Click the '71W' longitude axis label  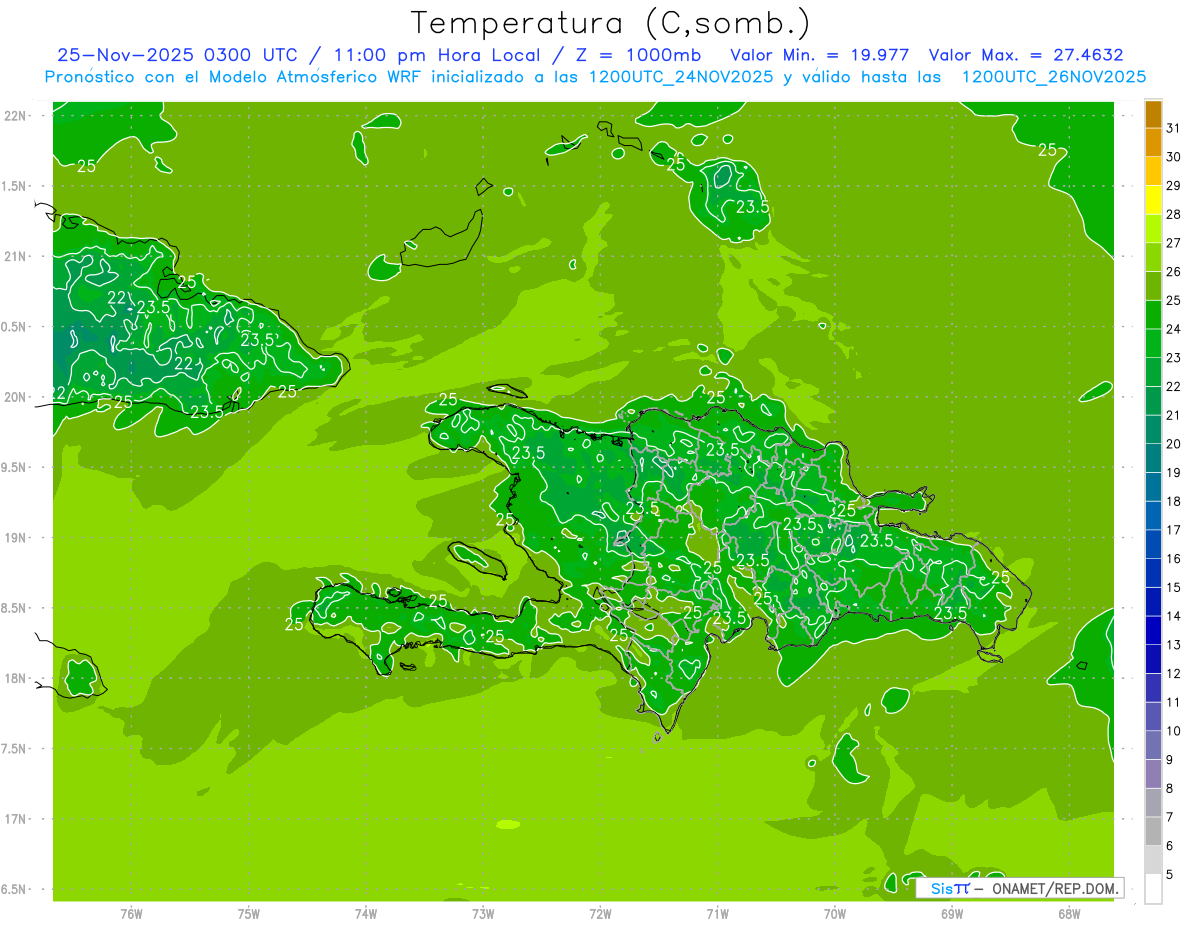pyautogui.click(x=717, y=914)
